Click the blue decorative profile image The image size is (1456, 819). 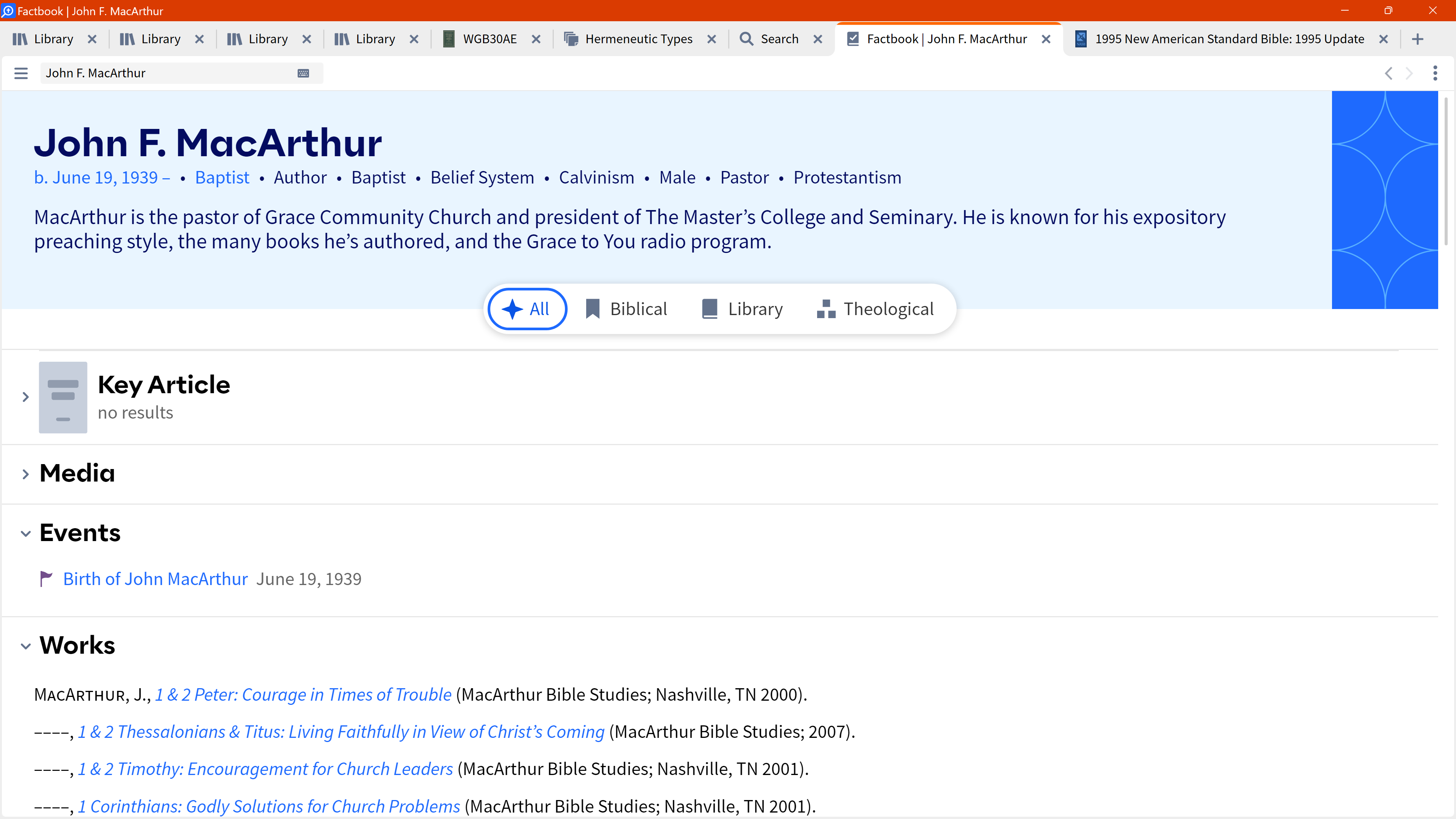pyautogui.click(x=1385, y=200)
